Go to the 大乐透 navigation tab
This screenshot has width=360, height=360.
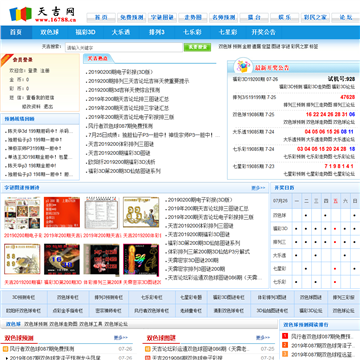121,32
